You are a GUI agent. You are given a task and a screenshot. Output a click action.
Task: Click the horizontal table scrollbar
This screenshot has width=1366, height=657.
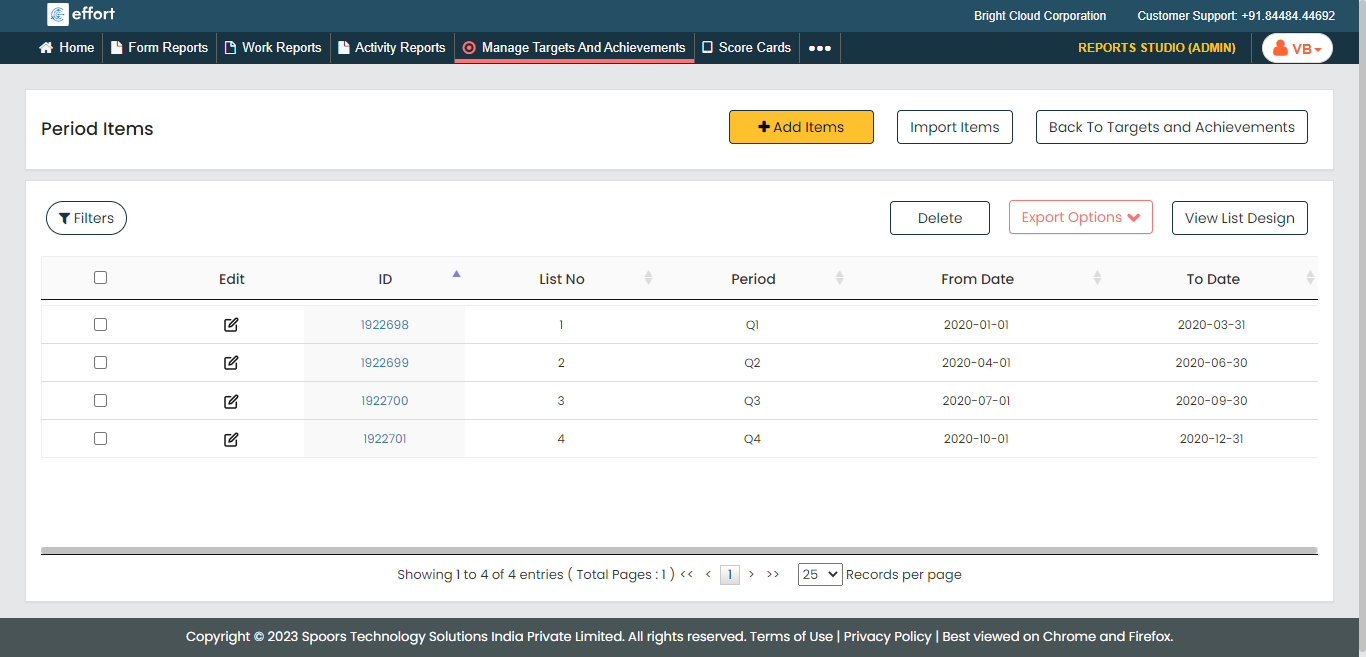[679, 550]
